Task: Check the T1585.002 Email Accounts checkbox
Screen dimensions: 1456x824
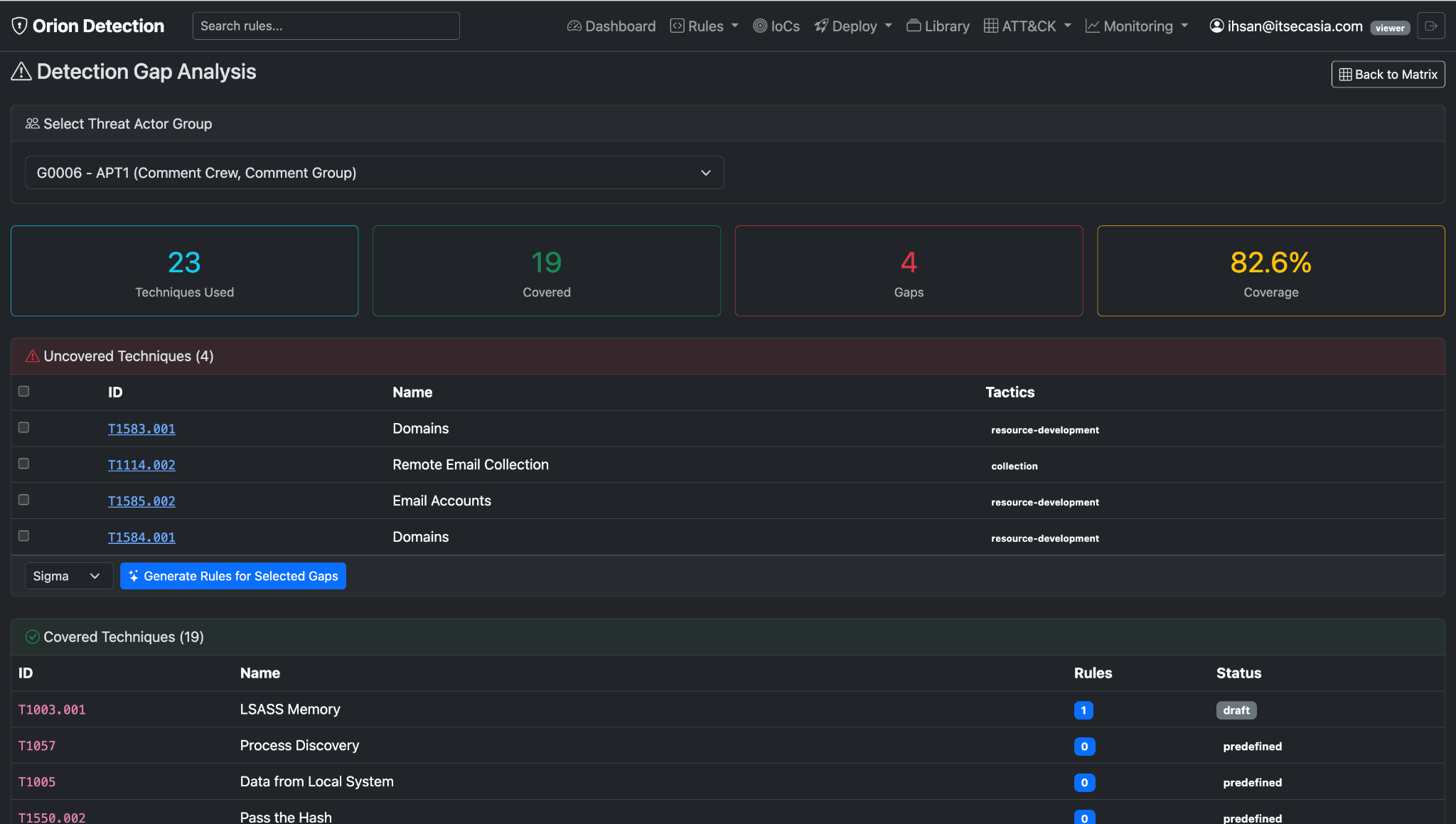Action: 24,500
